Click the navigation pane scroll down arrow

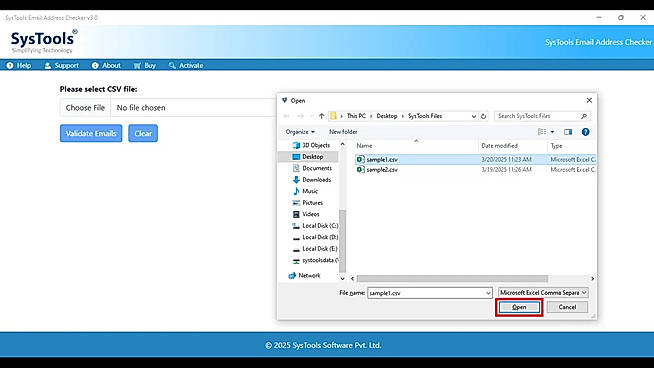(342, 278)
